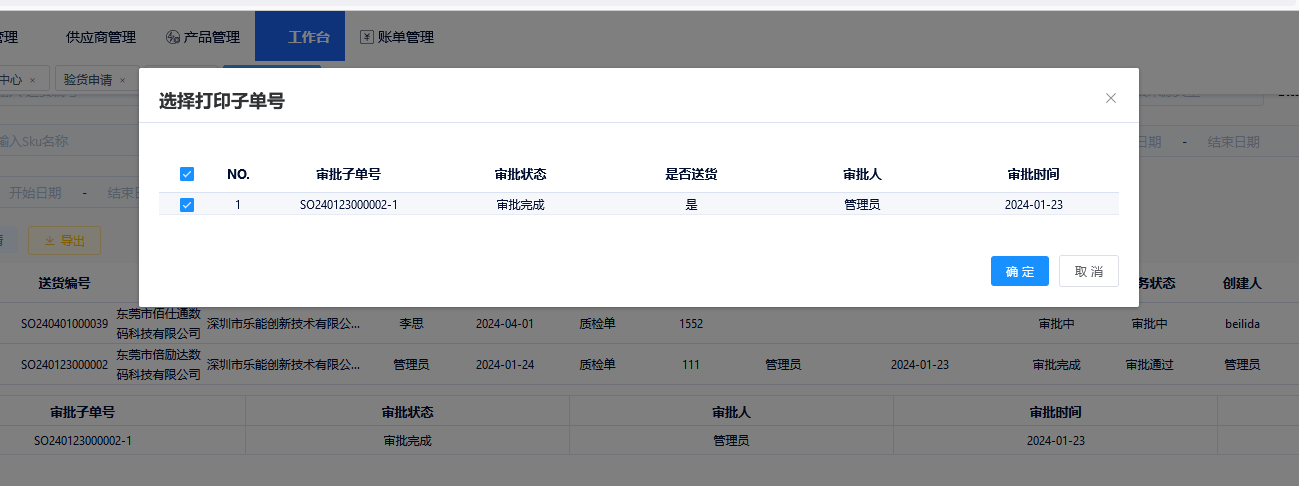Open the 开始日期 date picker
Image resolution: width=1299 pixels, height=486 pixels.
pyautogui.click(x=35, y=193)
